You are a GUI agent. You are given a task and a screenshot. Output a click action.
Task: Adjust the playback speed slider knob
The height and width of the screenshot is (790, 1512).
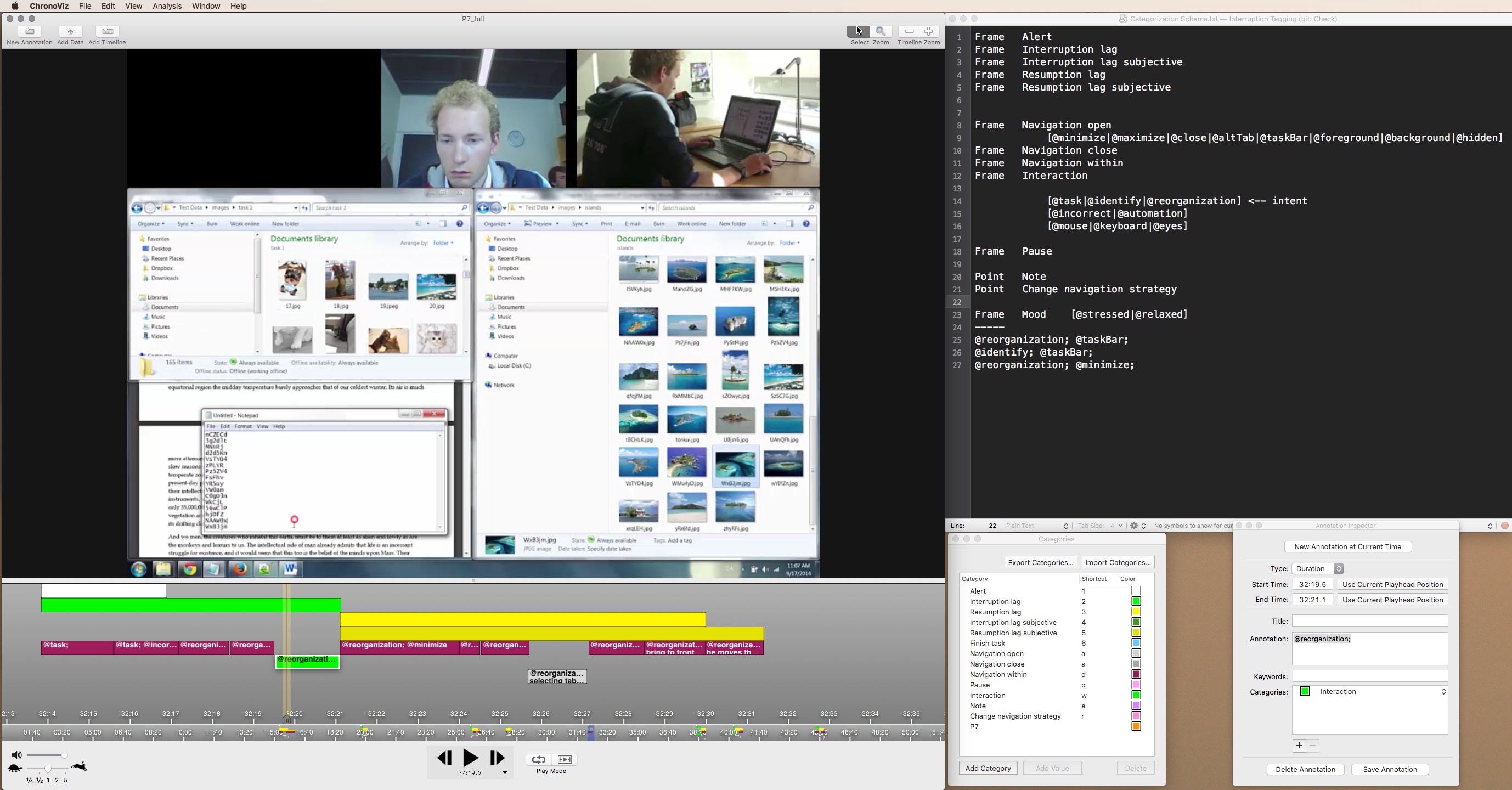pos(48,770)
